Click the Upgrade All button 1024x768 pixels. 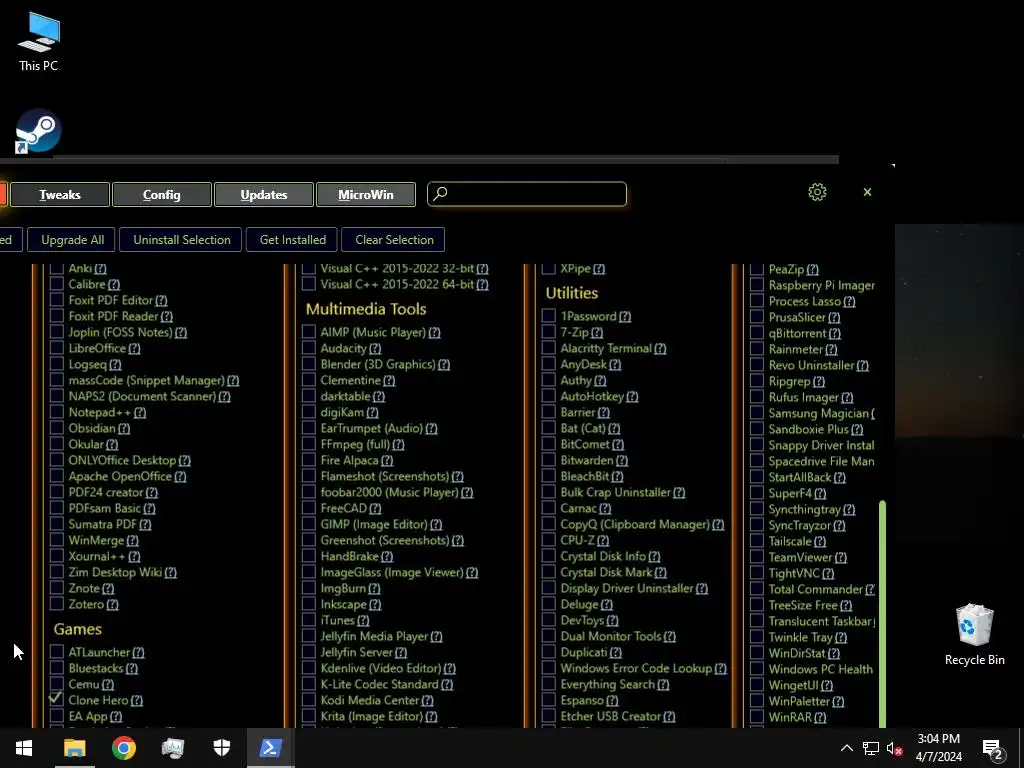click(72, 240)
